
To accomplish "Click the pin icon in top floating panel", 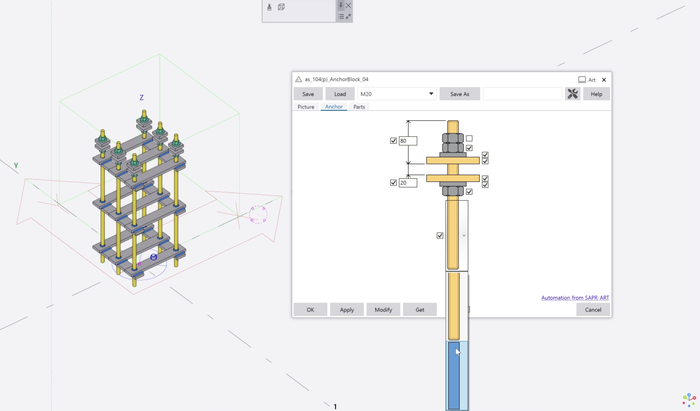I will tap(341, 6).
